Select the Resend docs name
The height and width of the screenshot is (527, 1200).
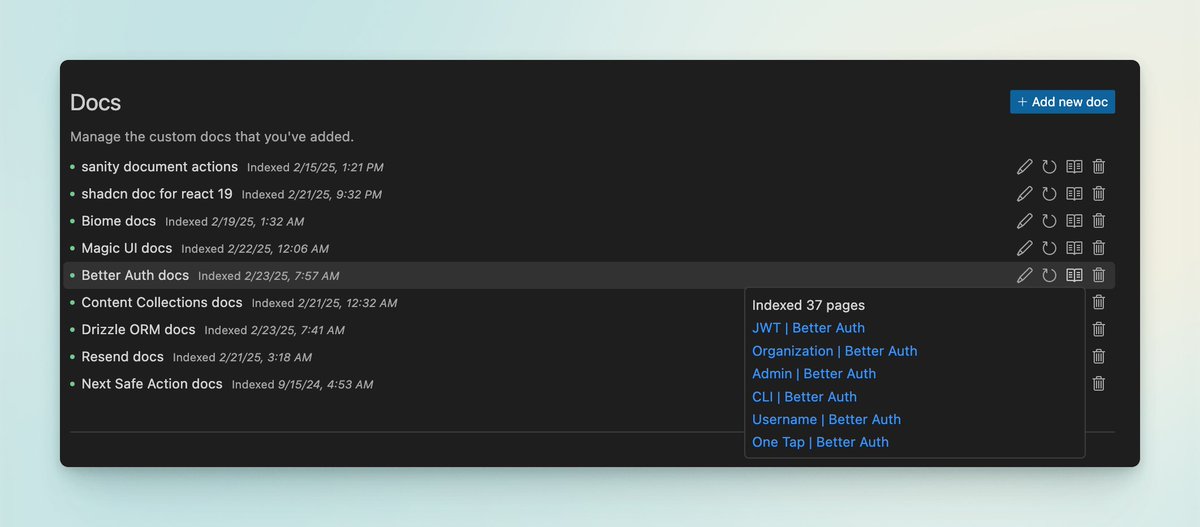click(x=122, y=356)
